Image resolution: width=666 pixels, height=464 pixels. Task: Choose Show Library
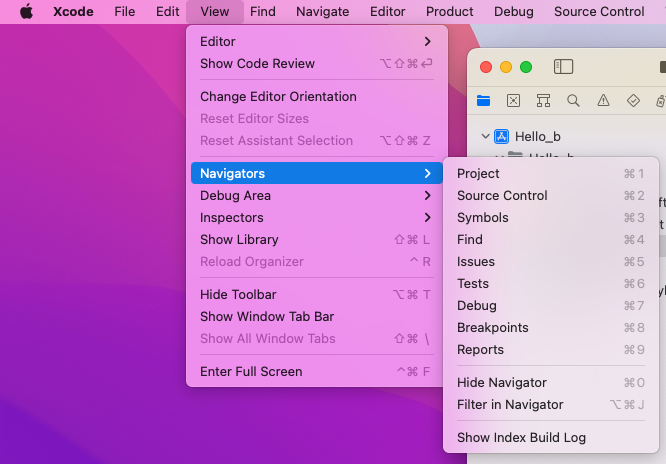point(317,240)
